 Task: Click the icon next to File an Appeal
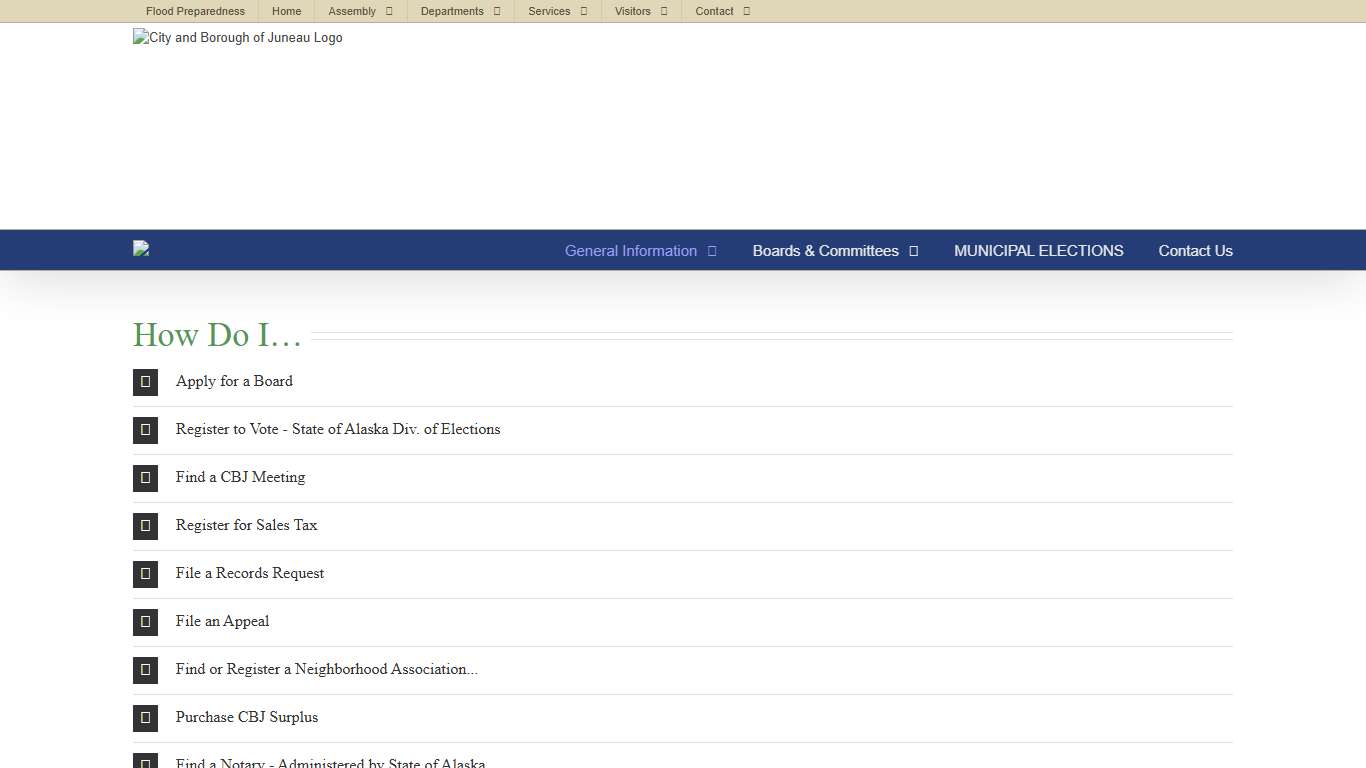point(145,622)
